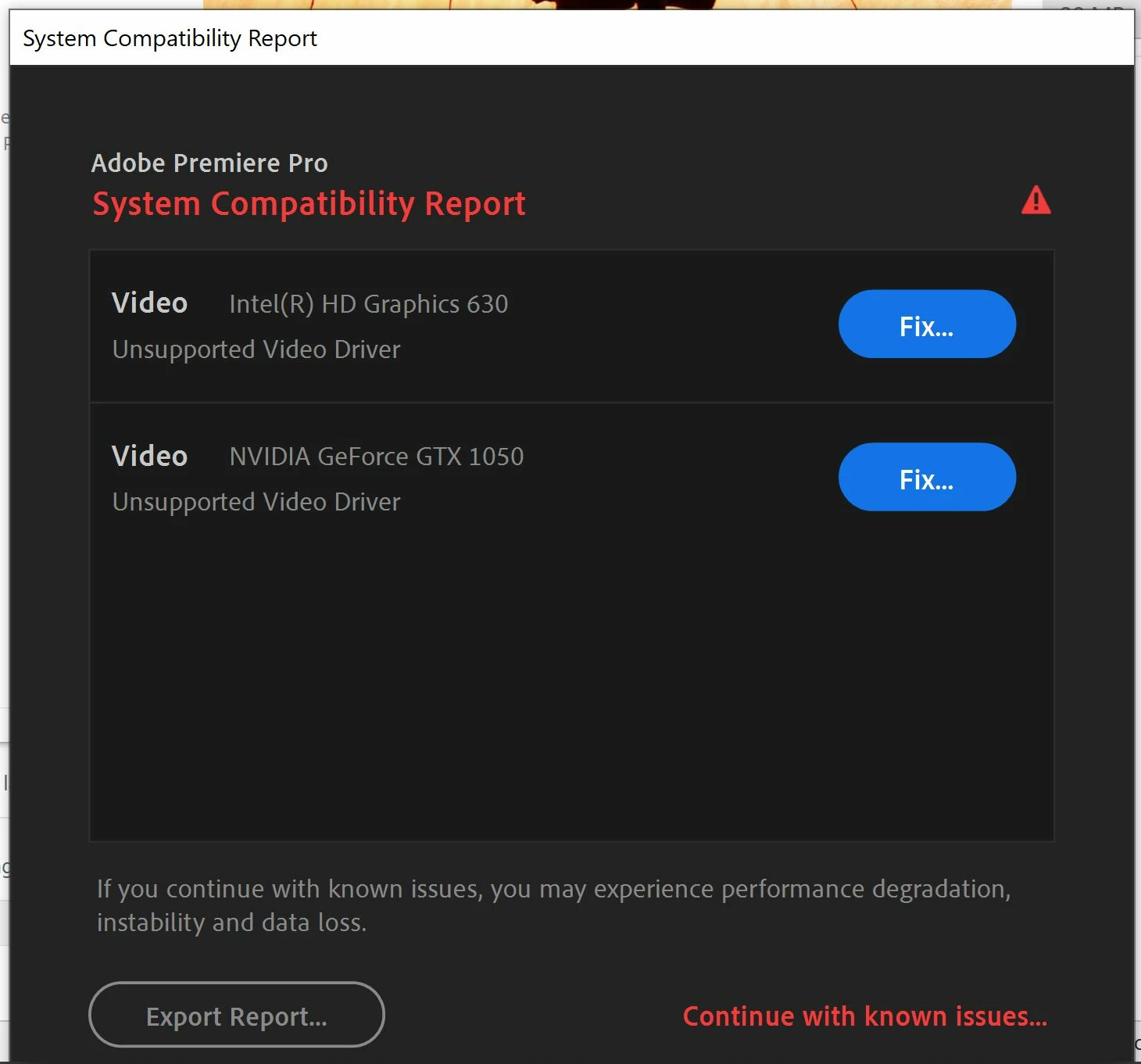This screenshot has height=1064, width=1141.
Task: Click the System Compatibility Report window title
Action: tap(170, 38)
